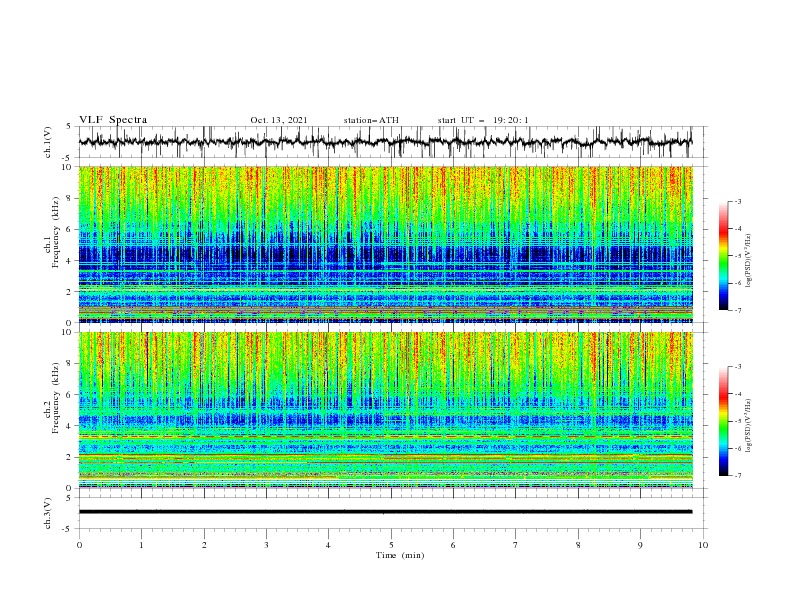This screenshot has width=792, height=612.
Task: Click the ch.2 color bar "-3" label
Action: click(737, 367)
